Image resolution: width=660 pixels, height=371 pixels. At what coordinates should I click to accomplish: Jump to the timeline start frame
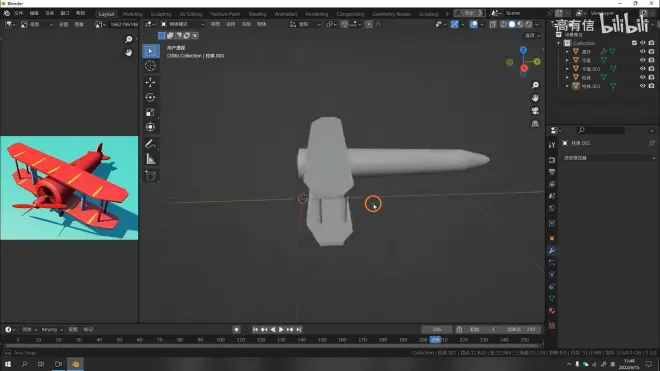(255, 330)
